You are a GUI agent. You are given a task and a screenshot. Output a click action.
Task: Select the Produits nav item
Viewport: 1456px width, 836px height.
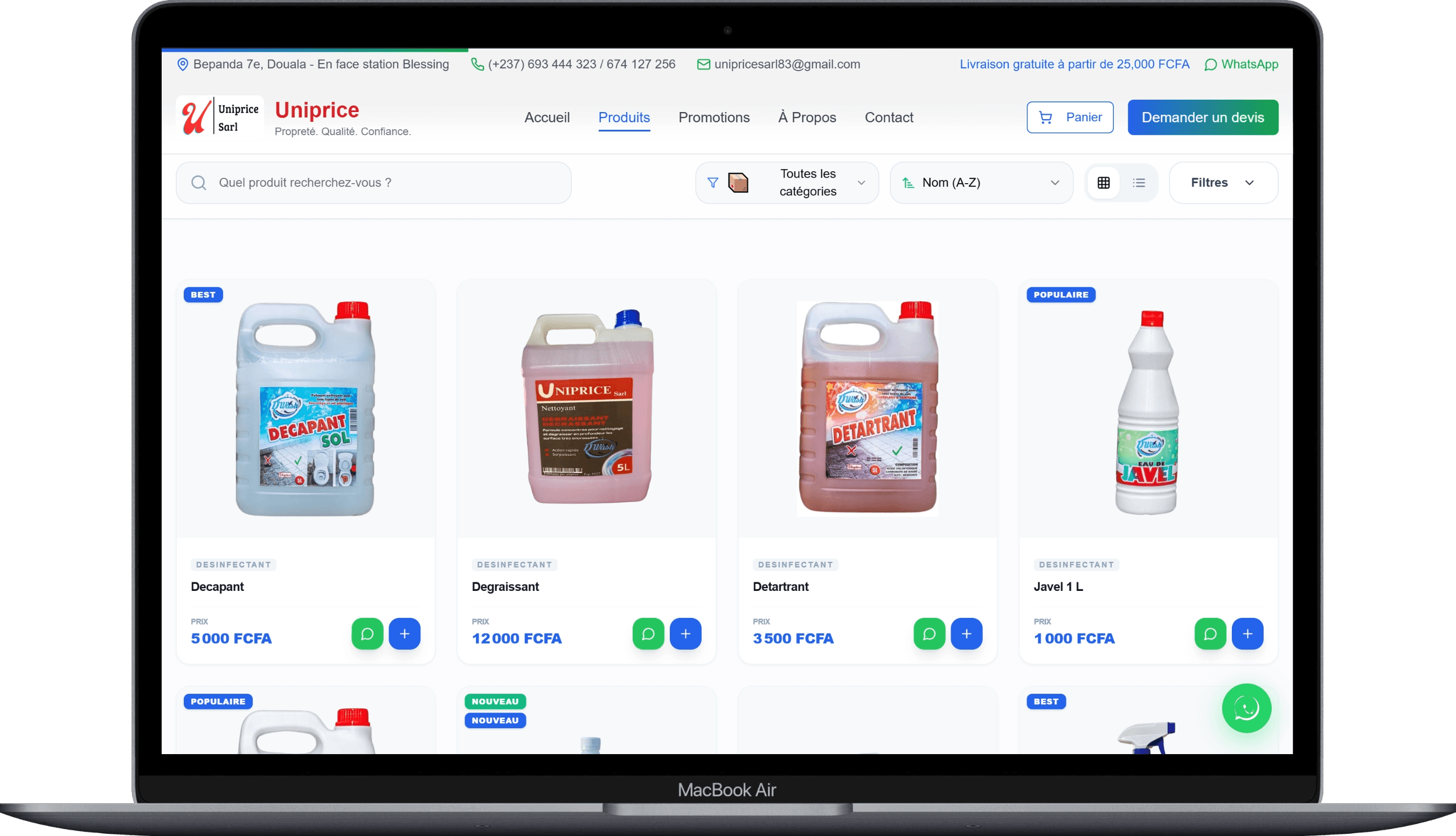click(x=624, y=117)
